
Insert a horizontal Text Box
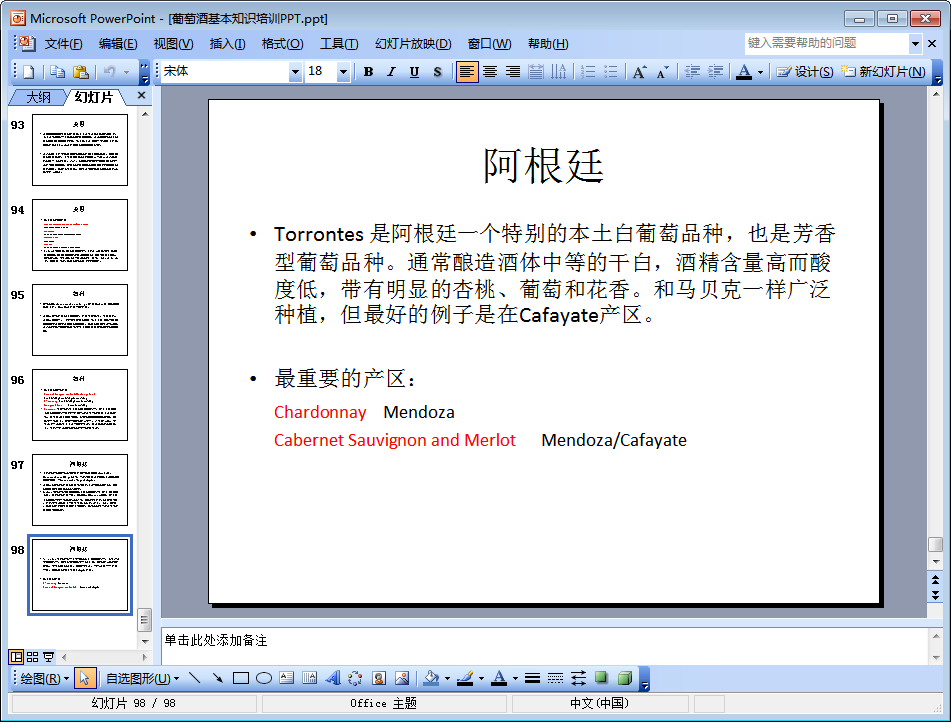[287, 678]
